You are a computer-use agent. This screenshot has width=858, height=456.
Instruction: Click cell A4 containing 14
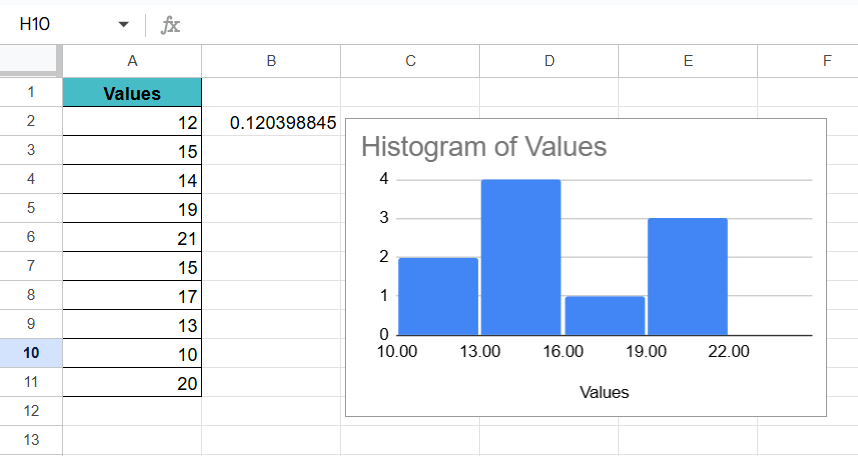point(132,179)
